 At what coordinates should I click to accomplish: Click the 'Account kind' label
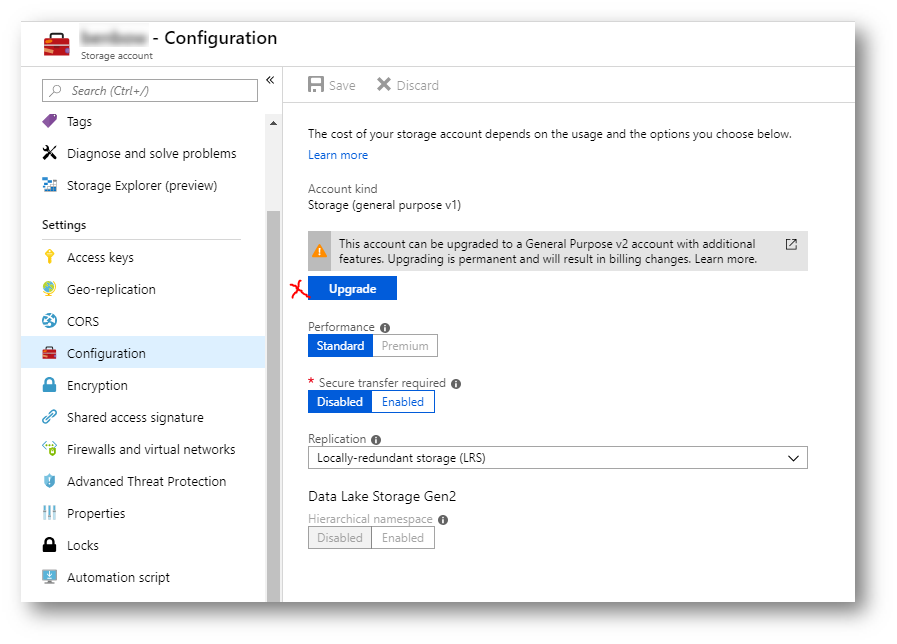(343, 189)
